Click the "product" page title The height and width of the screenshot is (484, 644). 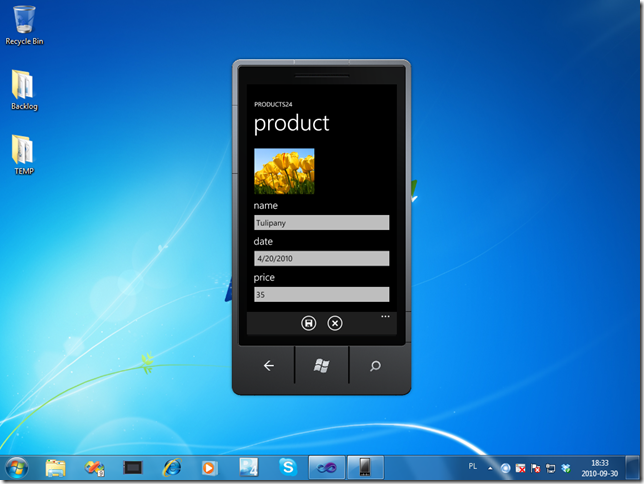(x=291, y=123)
